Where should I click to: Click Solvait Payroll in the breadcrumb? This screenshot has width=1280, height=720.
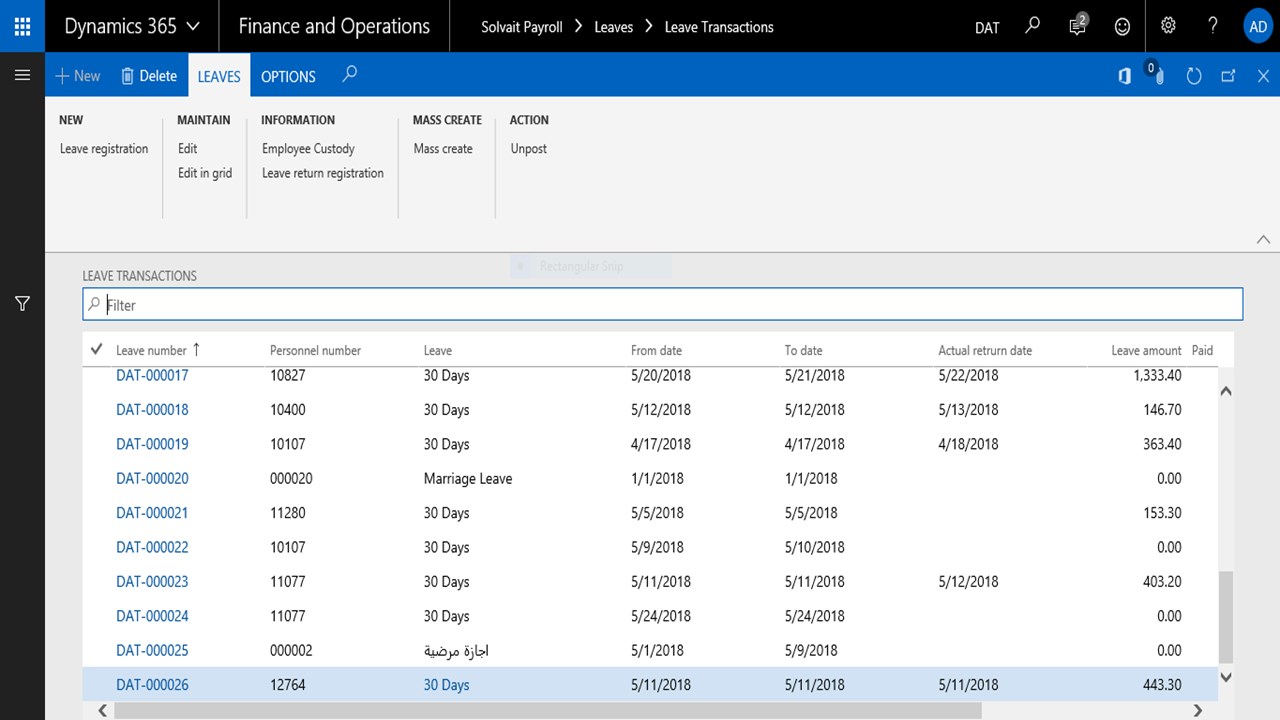[520, 27]
